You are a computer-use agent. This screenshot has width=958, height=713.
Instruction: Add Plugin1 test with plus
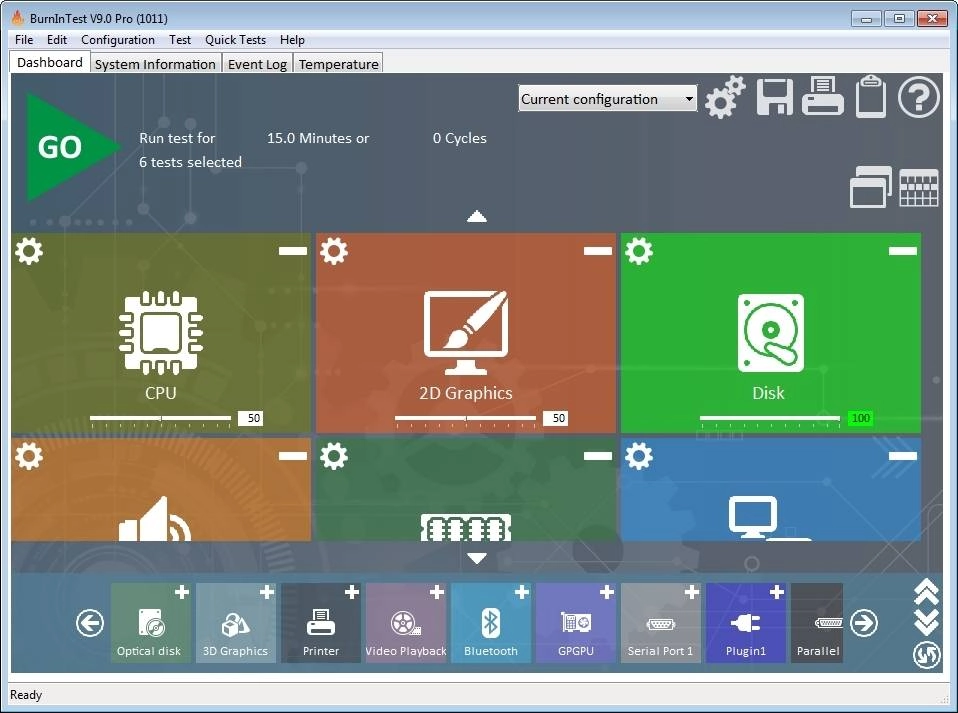pyautogui.click(x=777, y=592)
